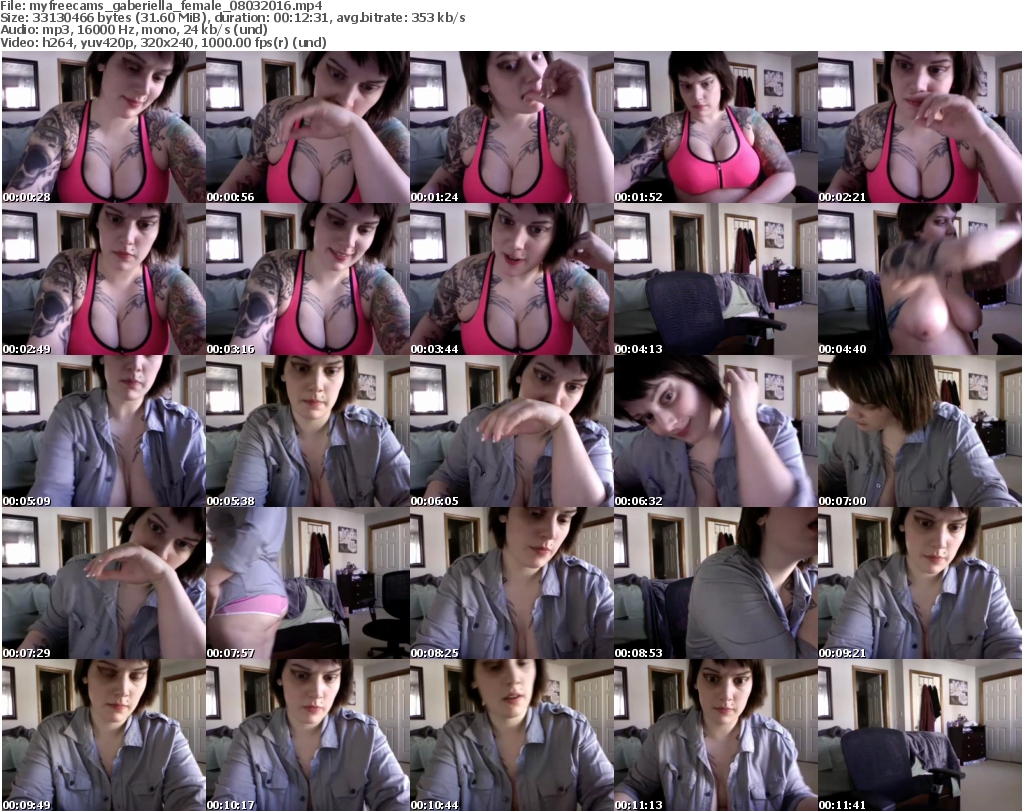Click the thumbnail timestamped 00:09:49
The height and width of the screenshot is (811, 1024).
click(103, 735)
